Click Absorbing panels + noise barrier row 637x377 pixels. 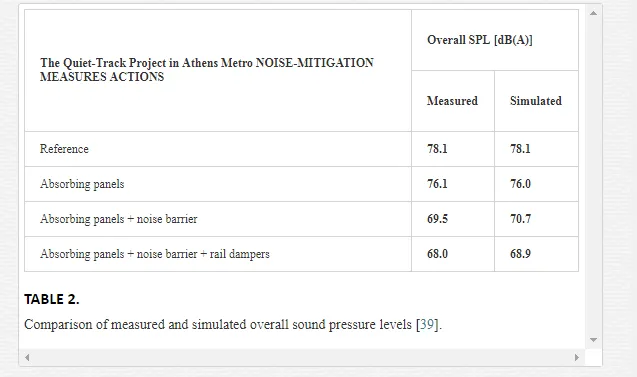[301, 219]
